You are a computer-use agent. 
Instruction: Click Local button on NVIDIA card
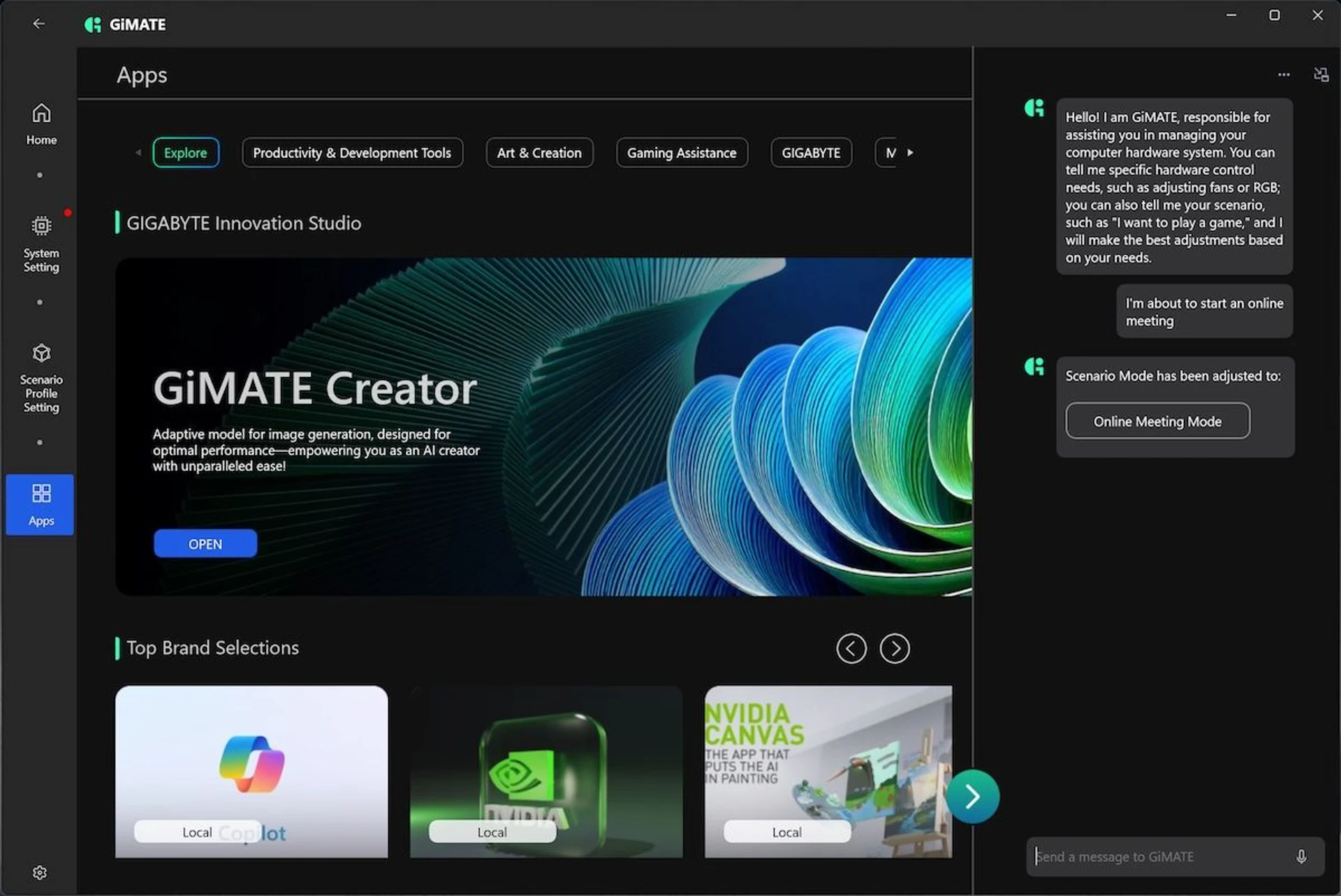pyautogui.click(x=492, y=832)
